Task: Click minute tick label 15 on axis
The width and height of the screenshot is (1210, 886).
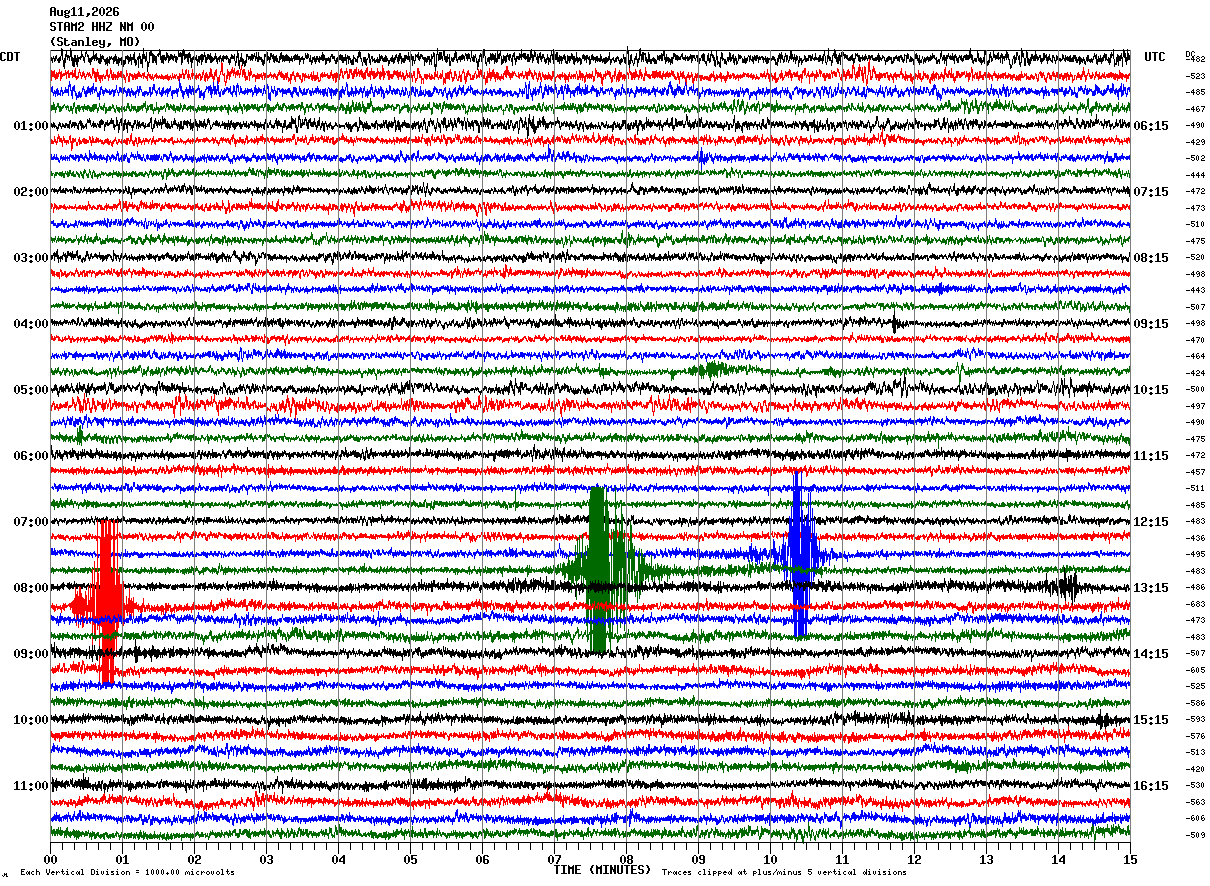Action: pyautogui.click(x=1130, y=860)
